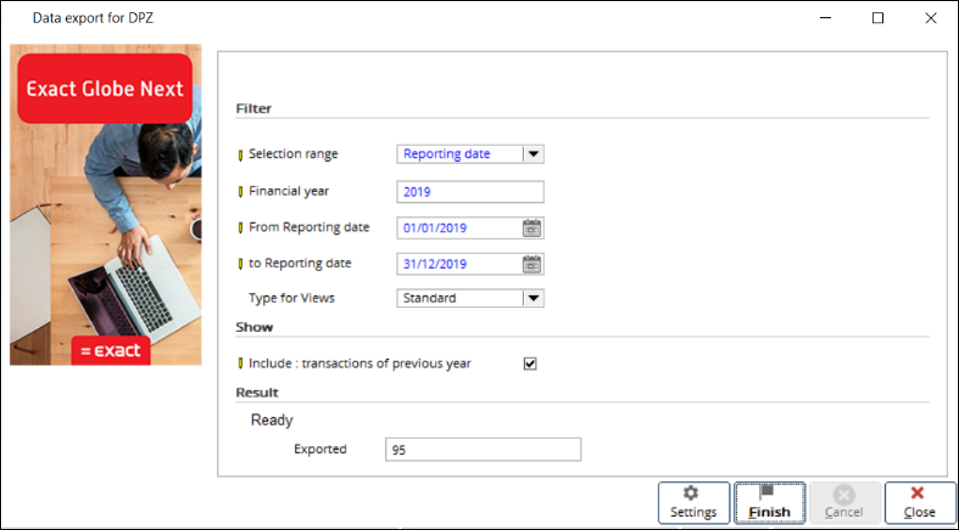Open calendar picker for From Reporting date
959x530 pixels.
point(532,228)
